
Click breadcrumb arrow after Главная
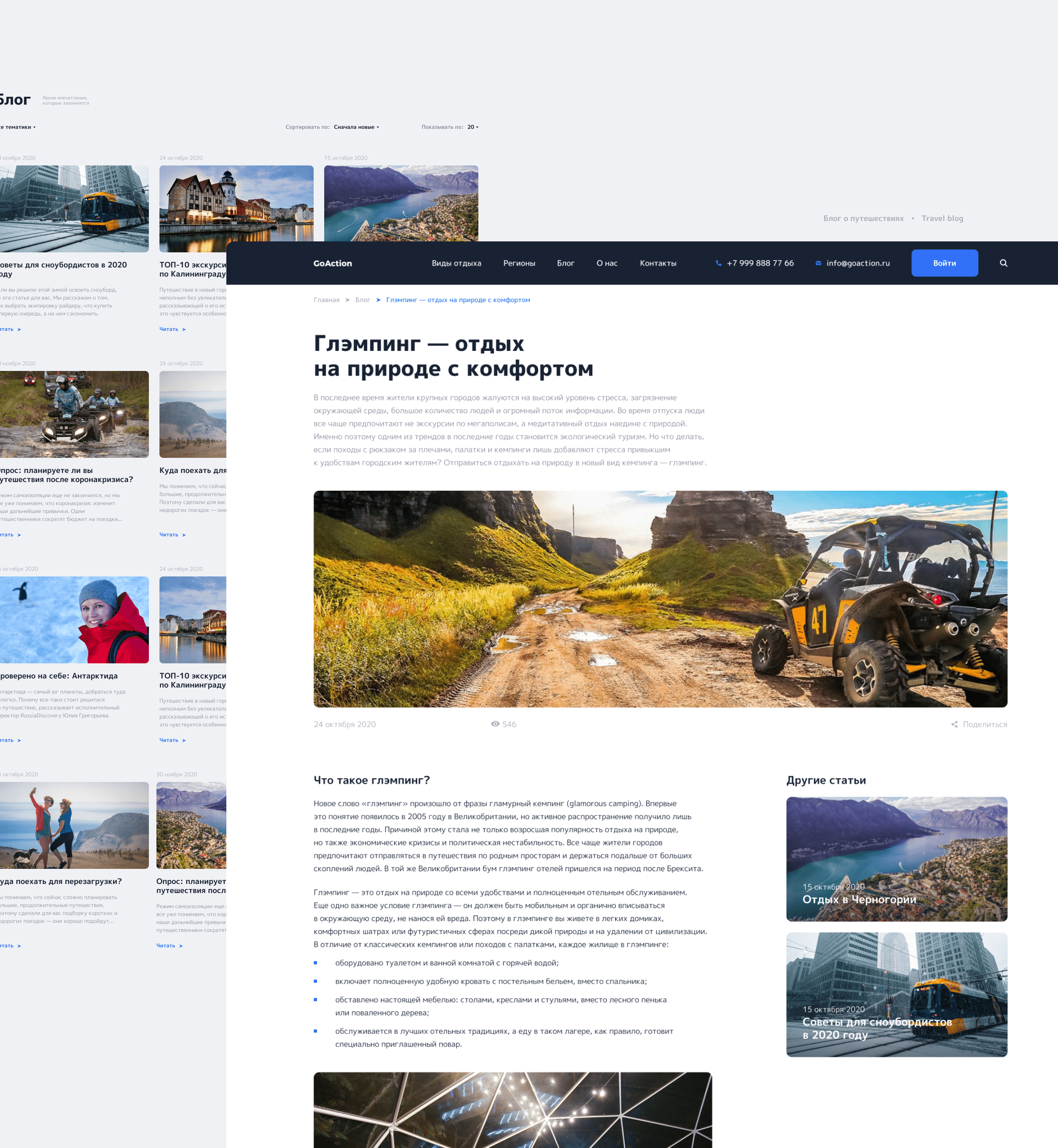(x=348, y=300)
